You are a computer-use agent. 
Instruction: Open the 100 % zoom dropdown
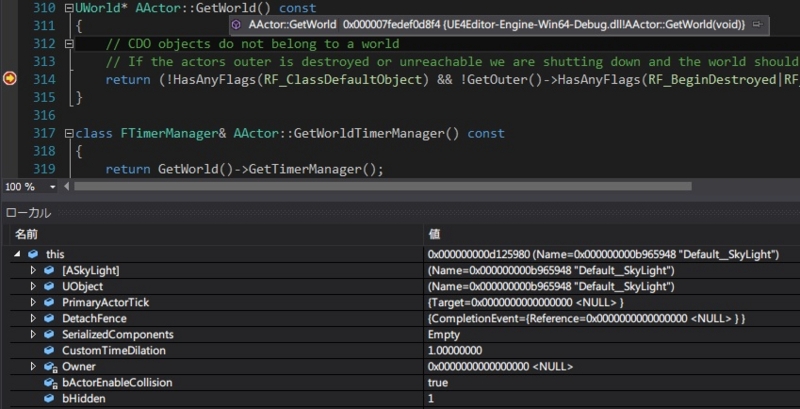coord(53,187)
